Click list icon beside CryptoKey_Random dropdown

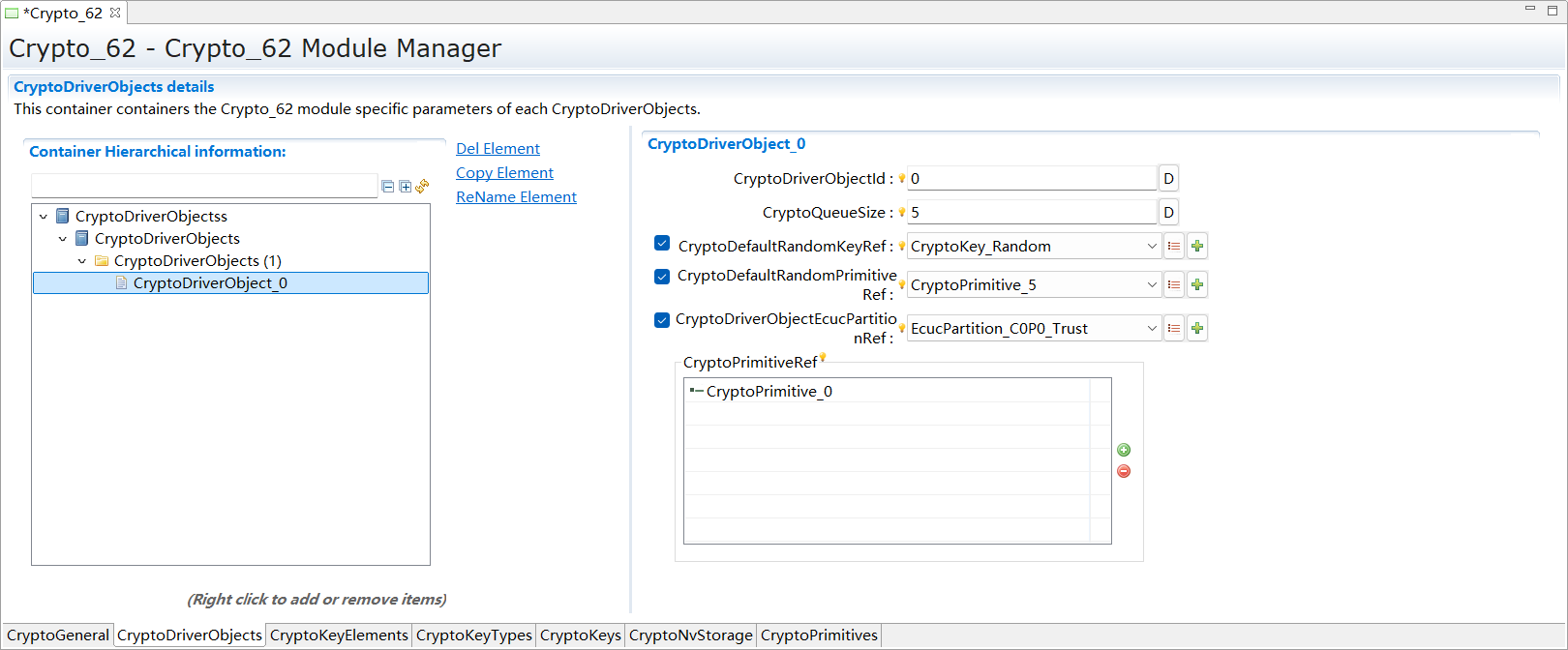click(1174, 247)
